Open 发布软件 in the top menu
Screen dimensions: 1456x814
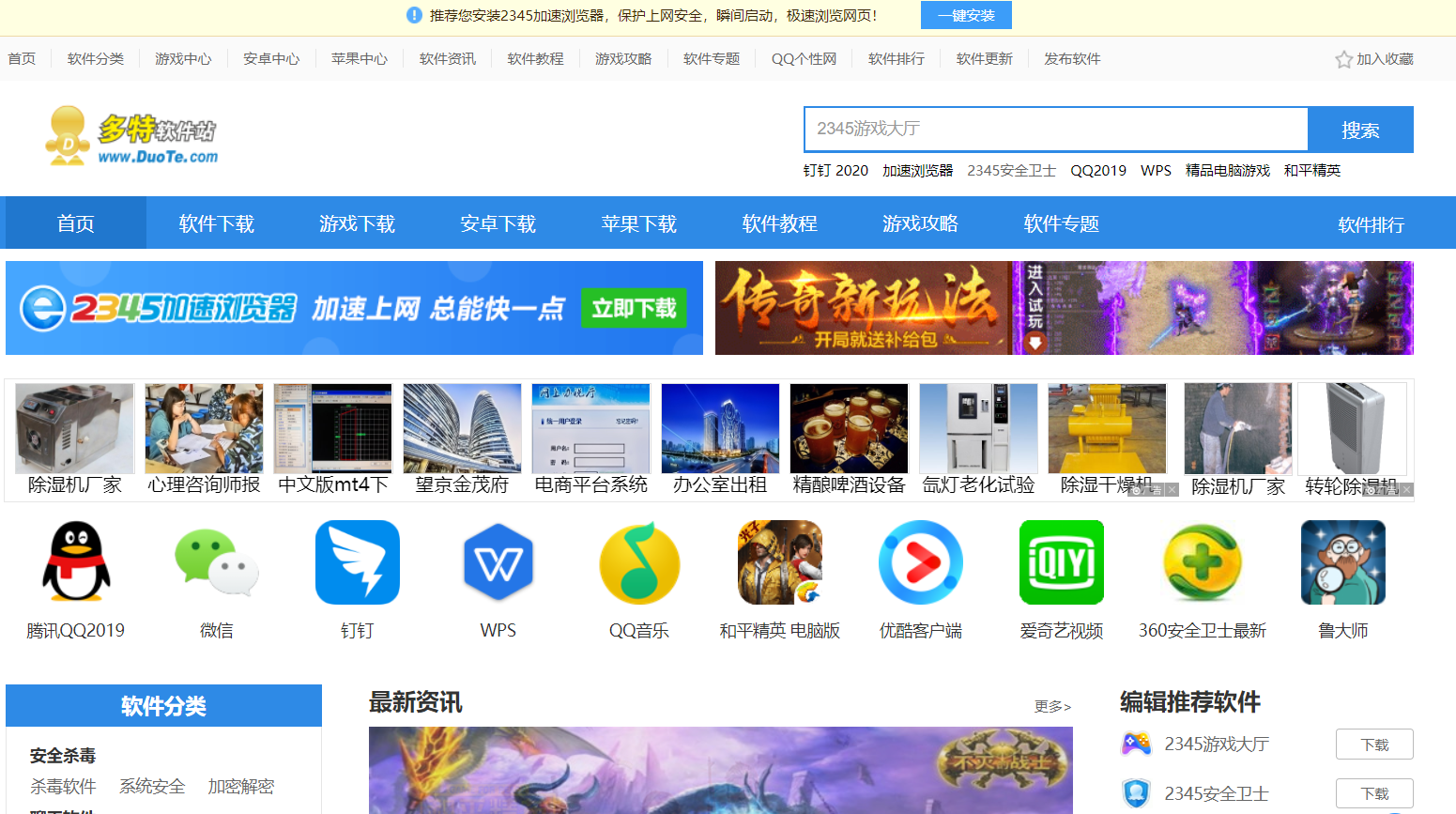1072,59
